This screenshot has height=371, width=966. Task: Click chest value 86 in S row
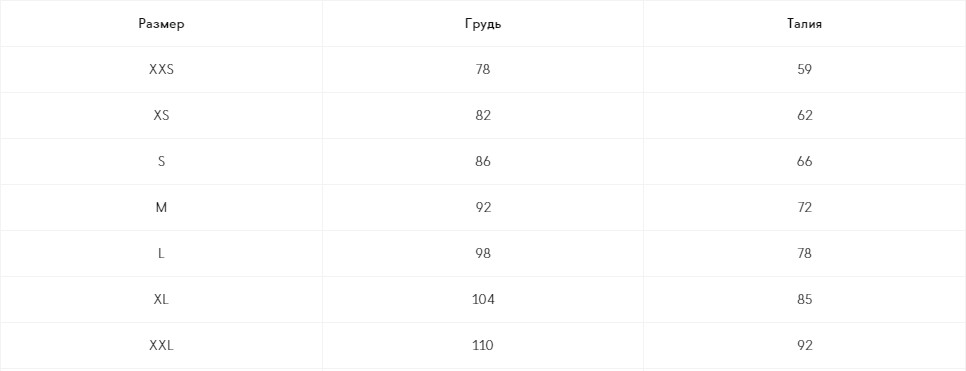483,161
